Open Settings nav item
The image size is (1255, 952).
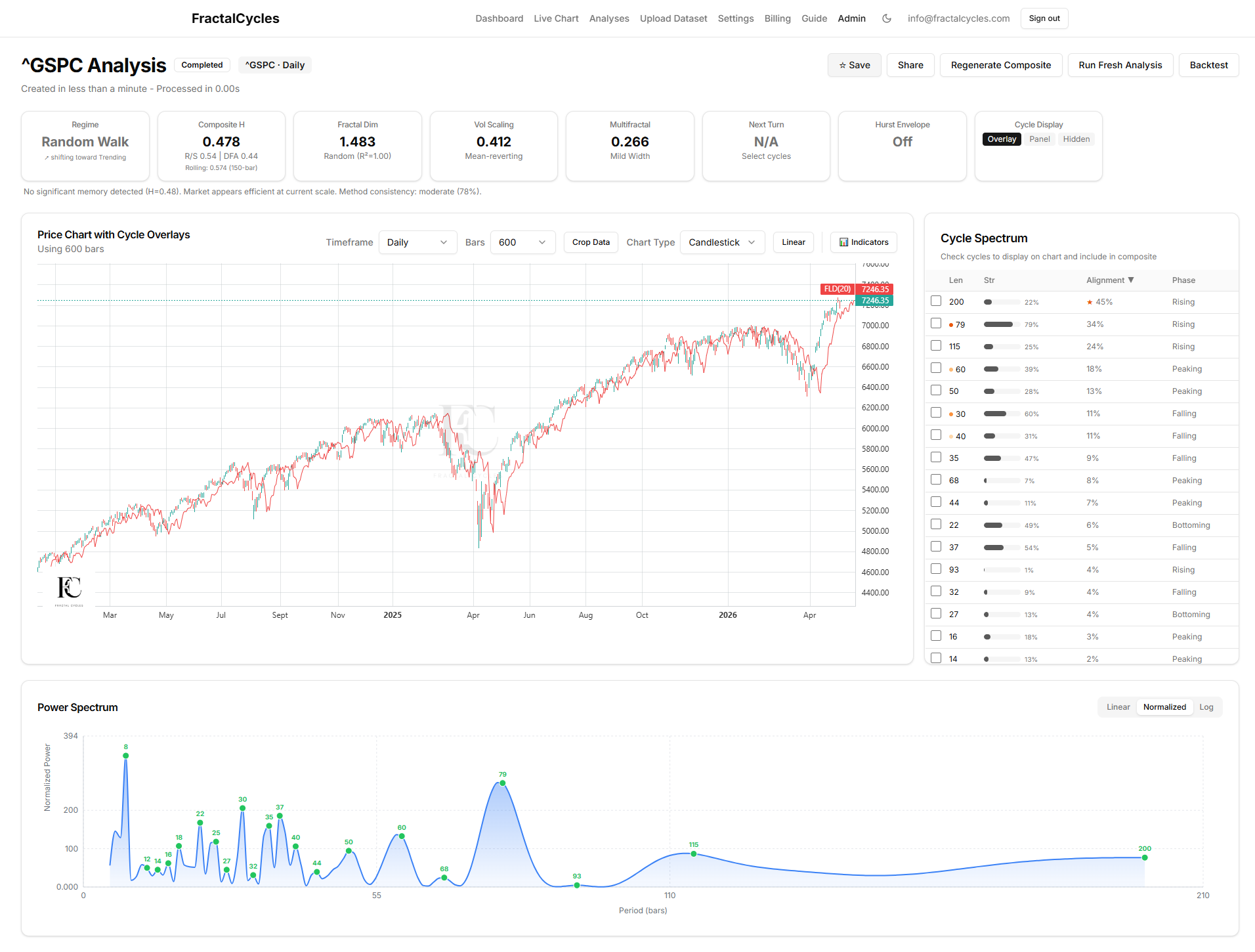click(736, 18)
